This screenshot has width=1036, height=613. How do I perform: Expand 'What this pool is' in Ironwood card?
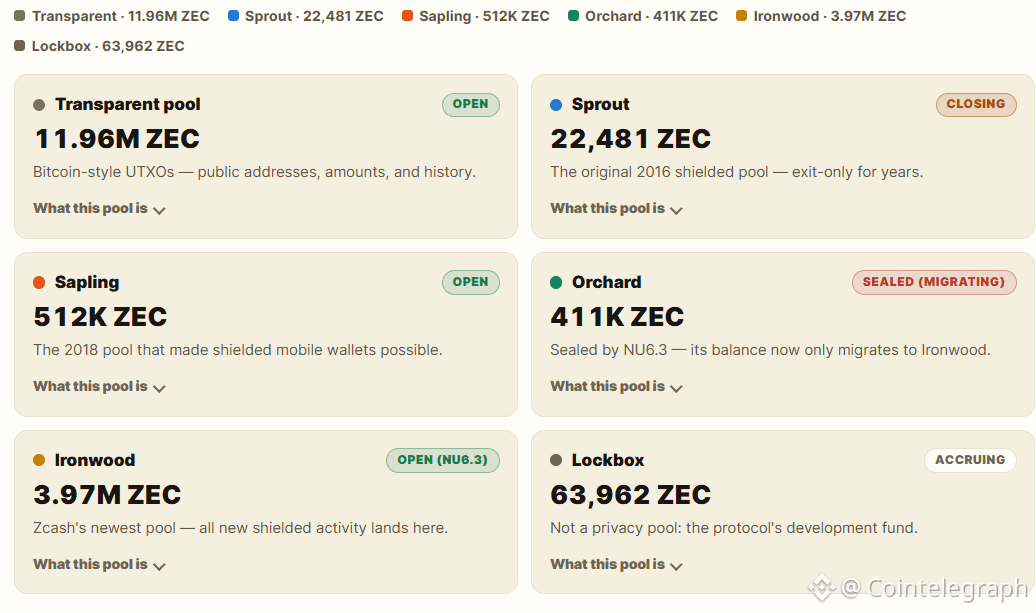coord(99,565)
